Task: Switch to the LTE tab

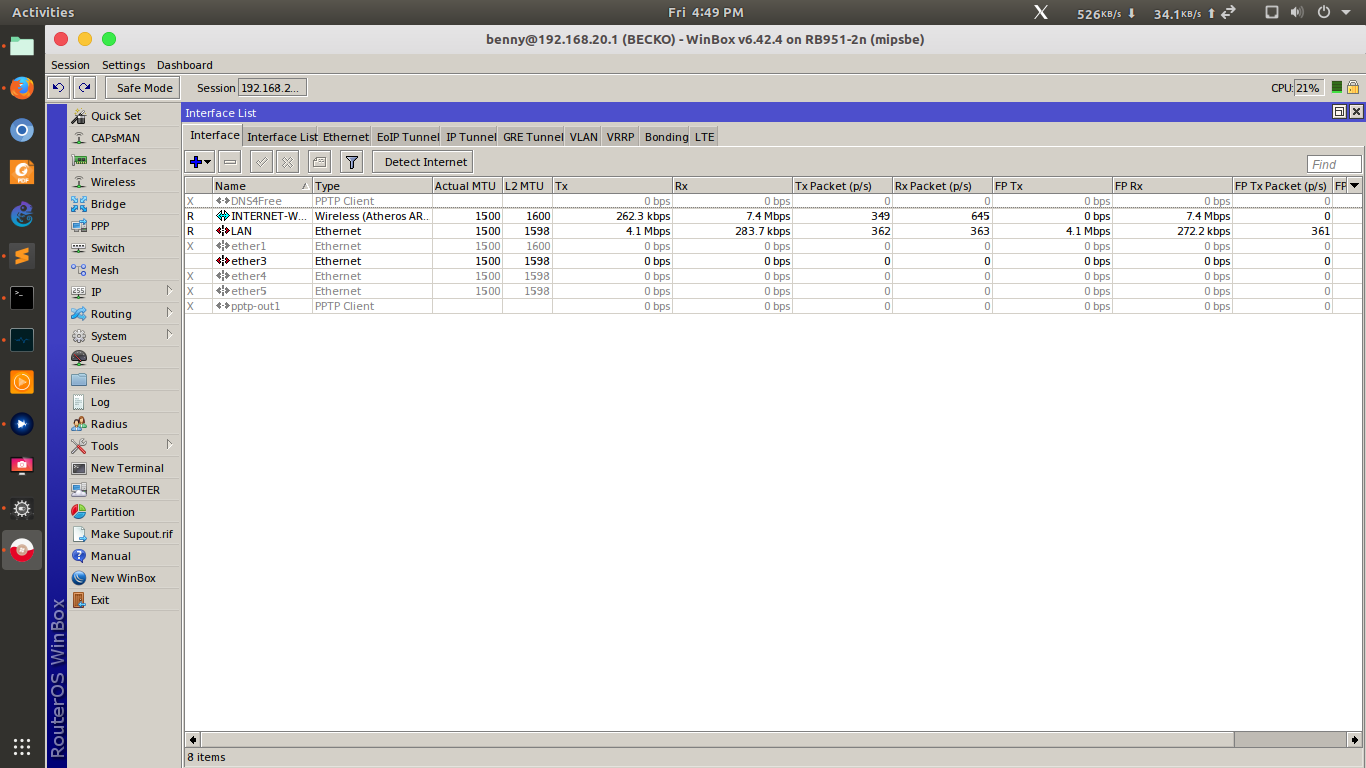Action: coord(705,137)
